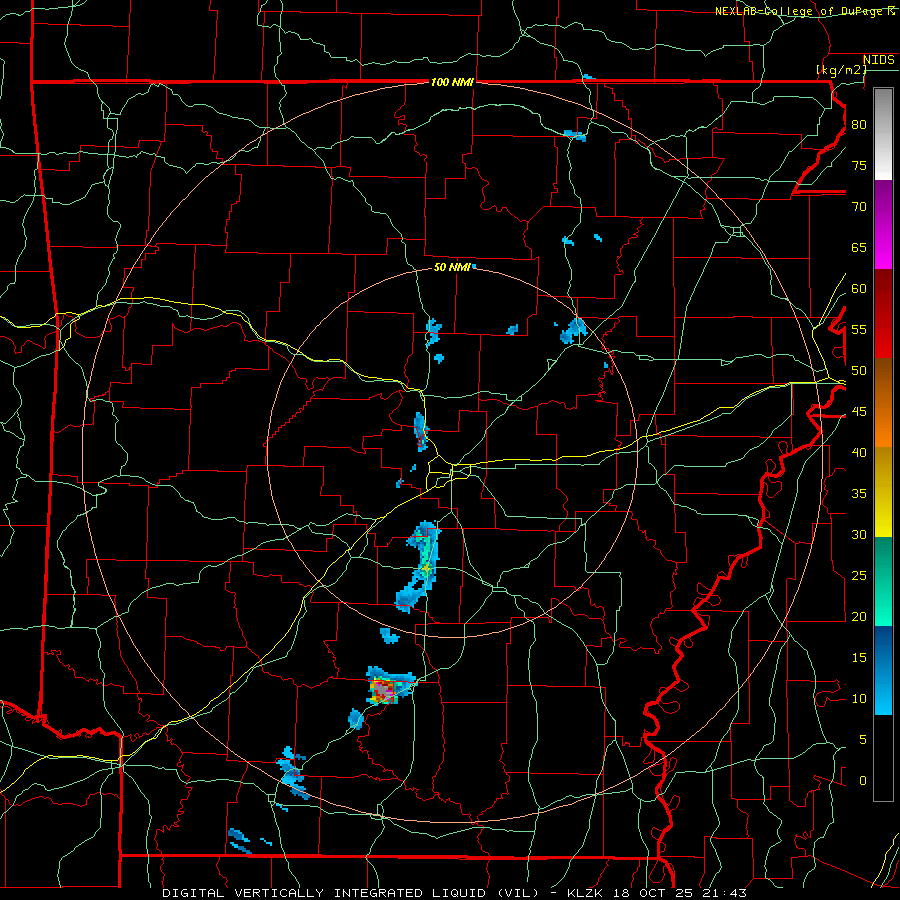
Task: Click the NIDS label above color scale
Action: (x=878, y=60)
